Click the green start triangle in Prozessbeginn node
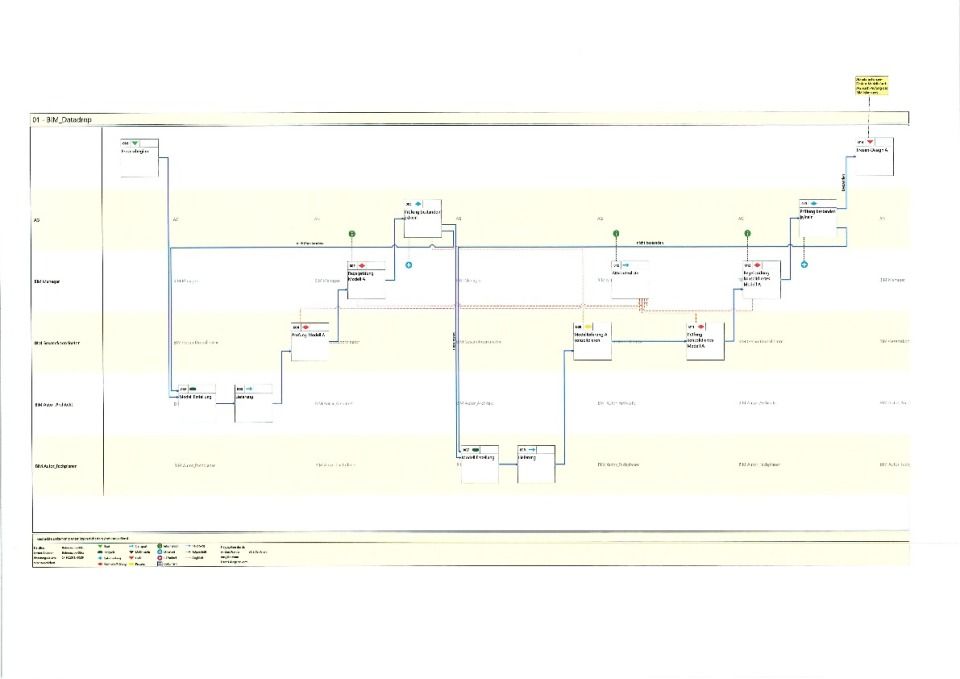Image resolution: width=960 pixels, height=679 pixels. pos(135,143)
